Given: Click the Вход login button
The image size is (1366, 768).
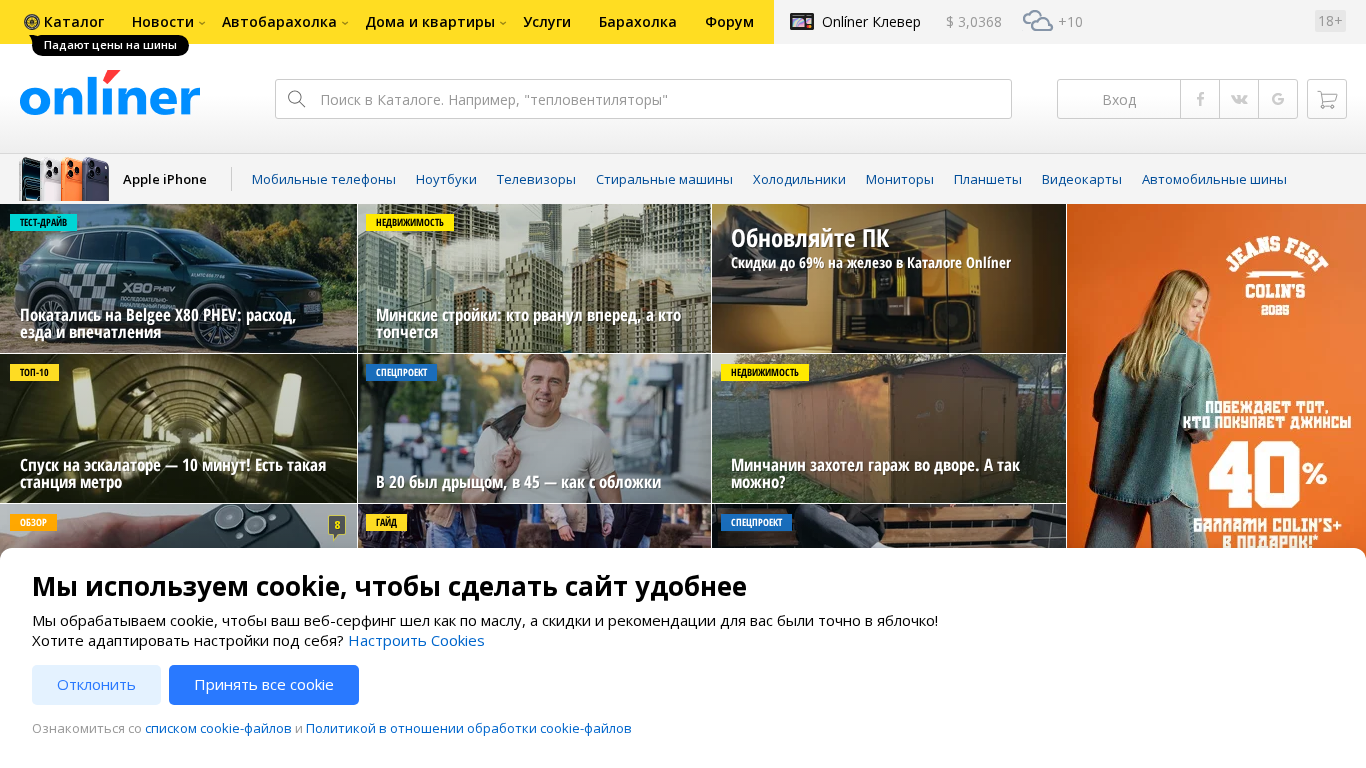Looking at the screenshot, I should point(1119,99).
